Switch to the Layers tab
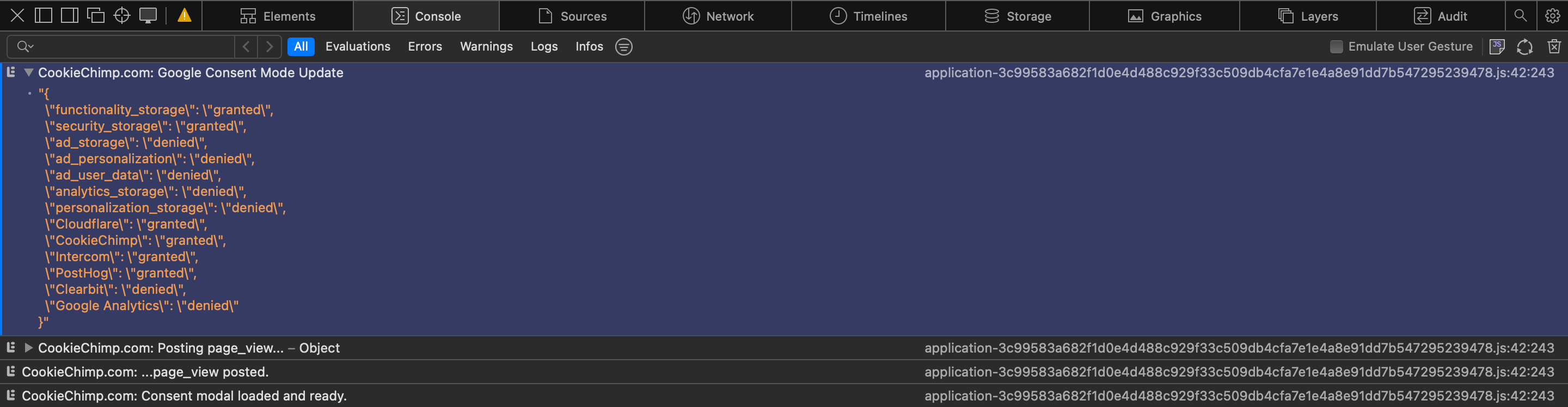1568x407 pixels. [1308, 16]
